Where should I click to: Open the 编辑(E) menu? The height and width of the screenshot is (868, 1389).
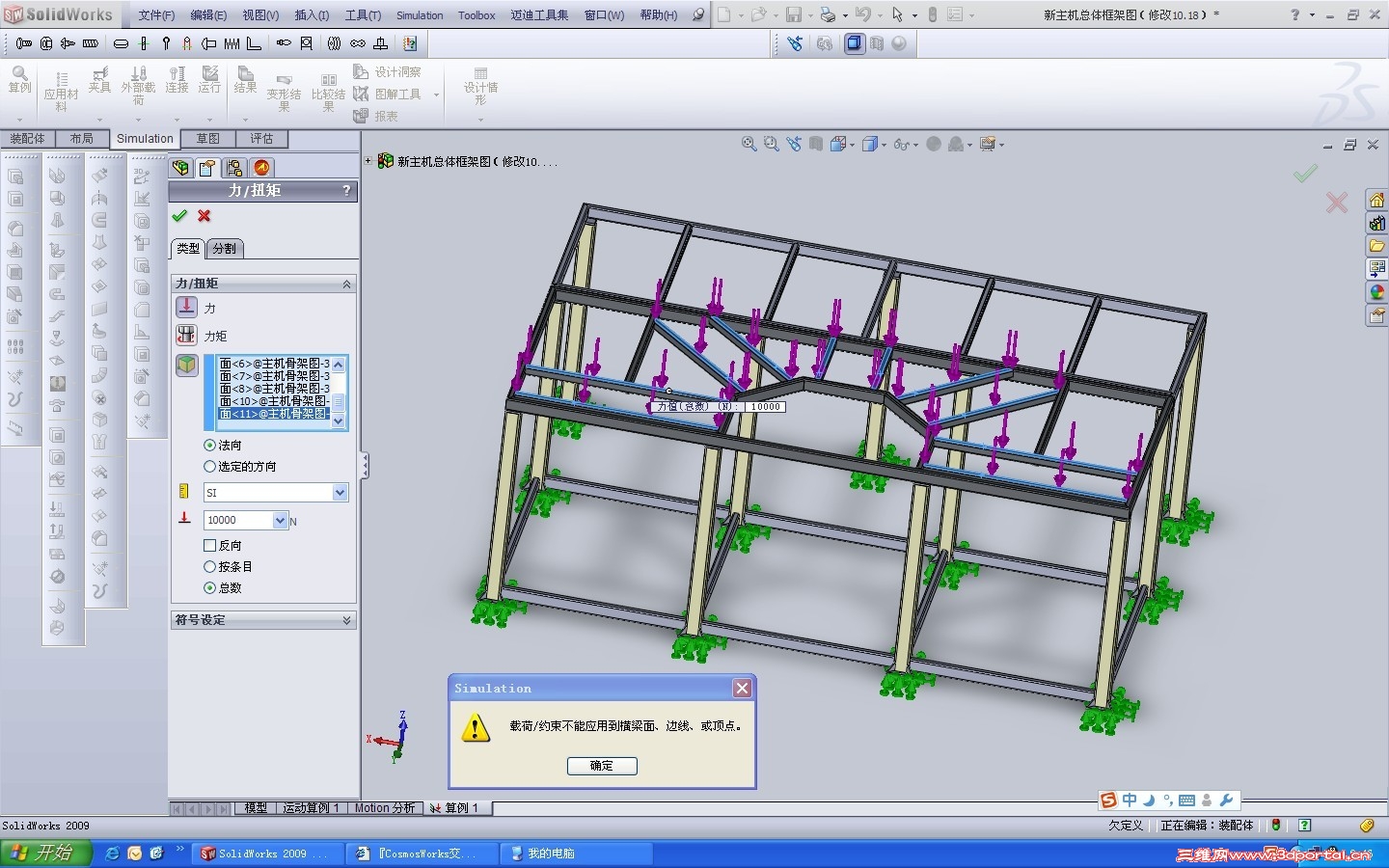pyautogui.click(x=208, y=15)
